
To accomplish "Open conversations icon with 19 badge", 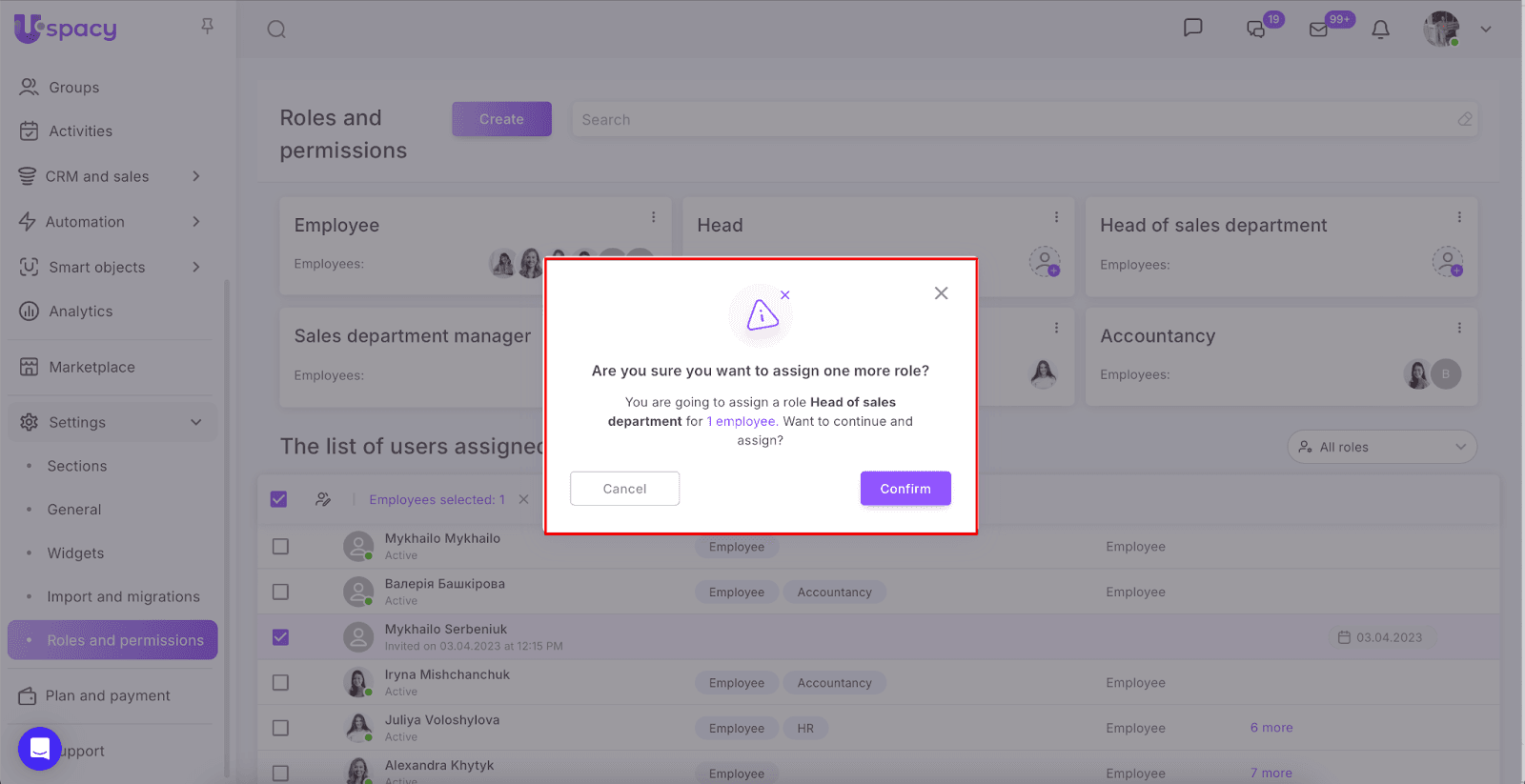I will [1257, 29].
